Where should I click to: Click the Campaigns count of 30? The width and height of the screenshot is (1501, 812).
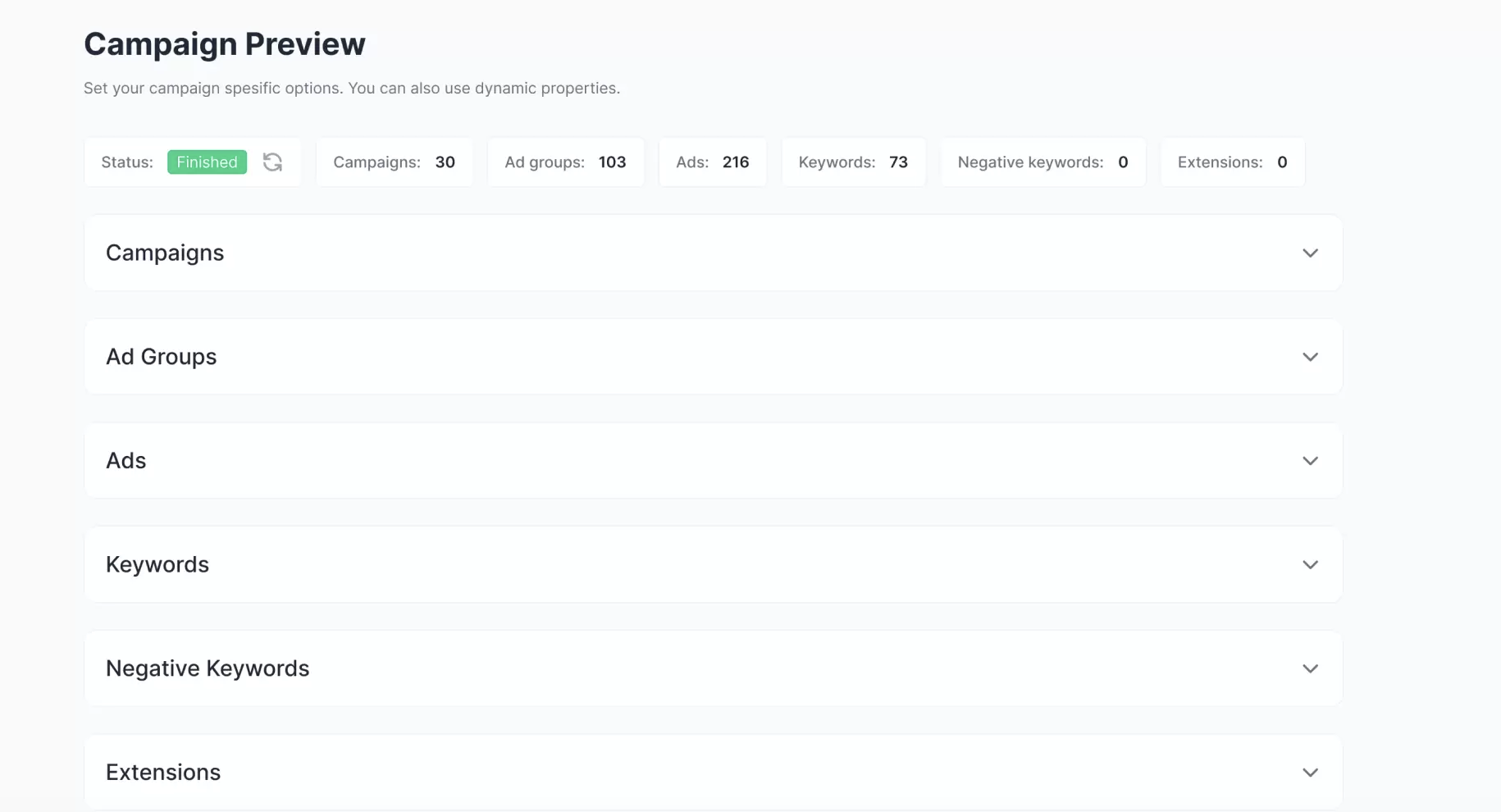(x=445, y=162)
